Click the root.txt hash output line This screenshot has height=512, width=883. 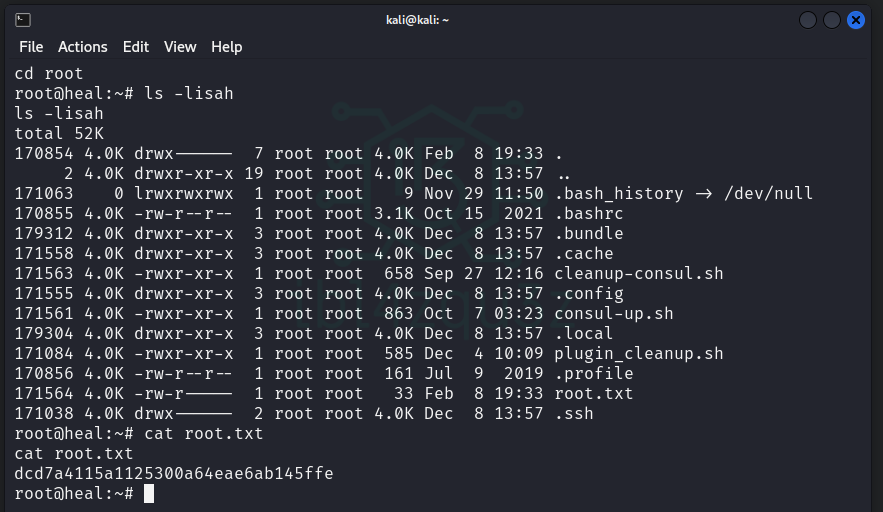tap(174, 473)
